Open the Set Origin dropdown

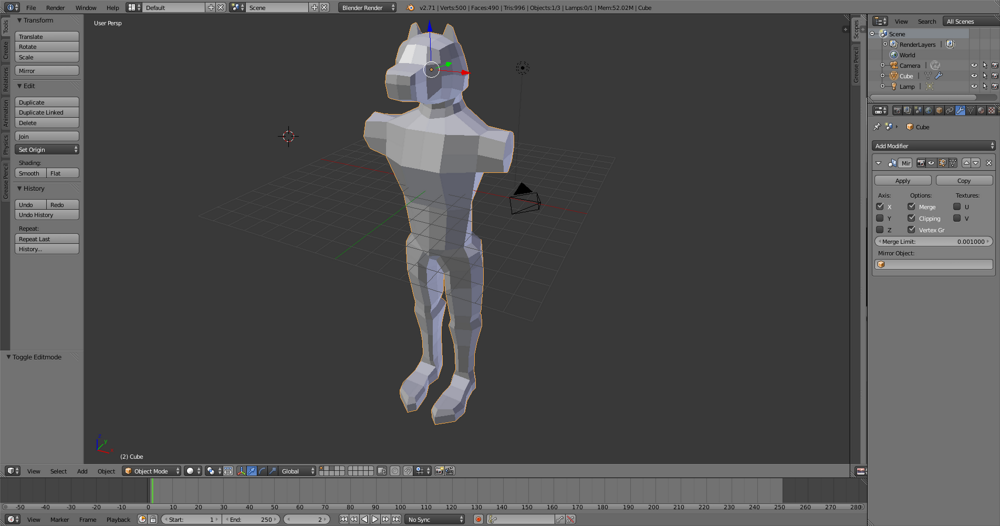coord(47,150)
